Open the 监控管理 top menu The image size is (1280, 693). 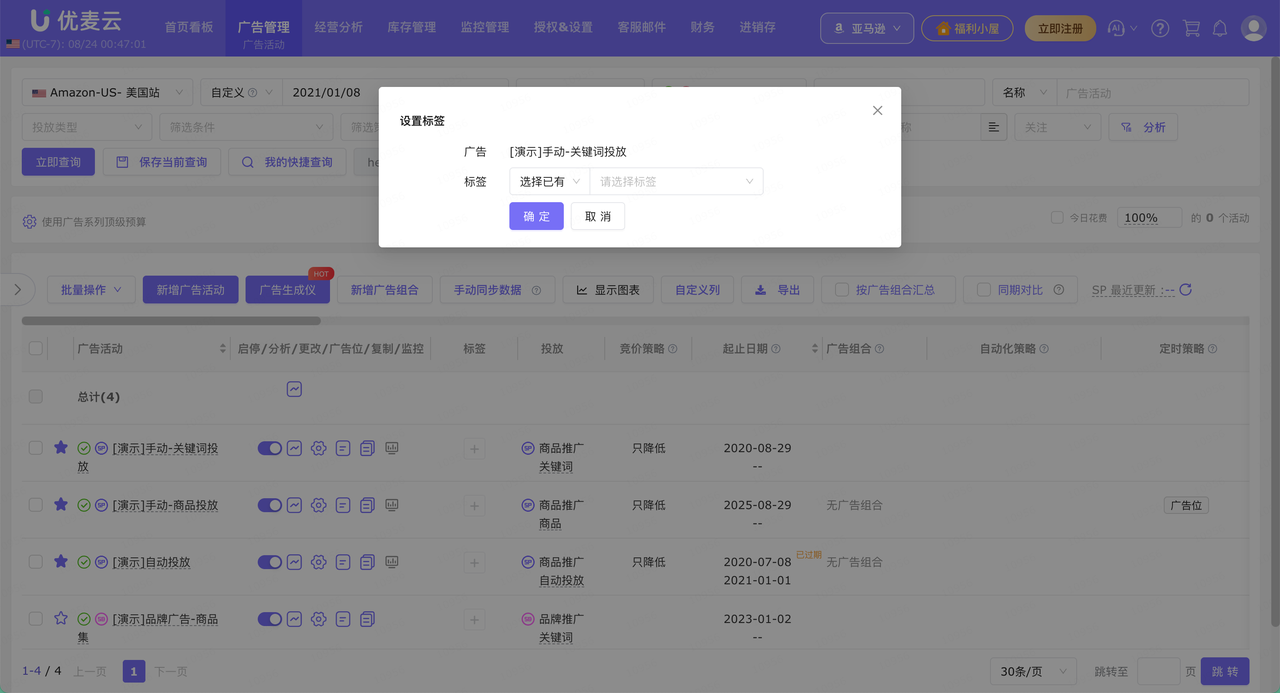tap(485, 27)
